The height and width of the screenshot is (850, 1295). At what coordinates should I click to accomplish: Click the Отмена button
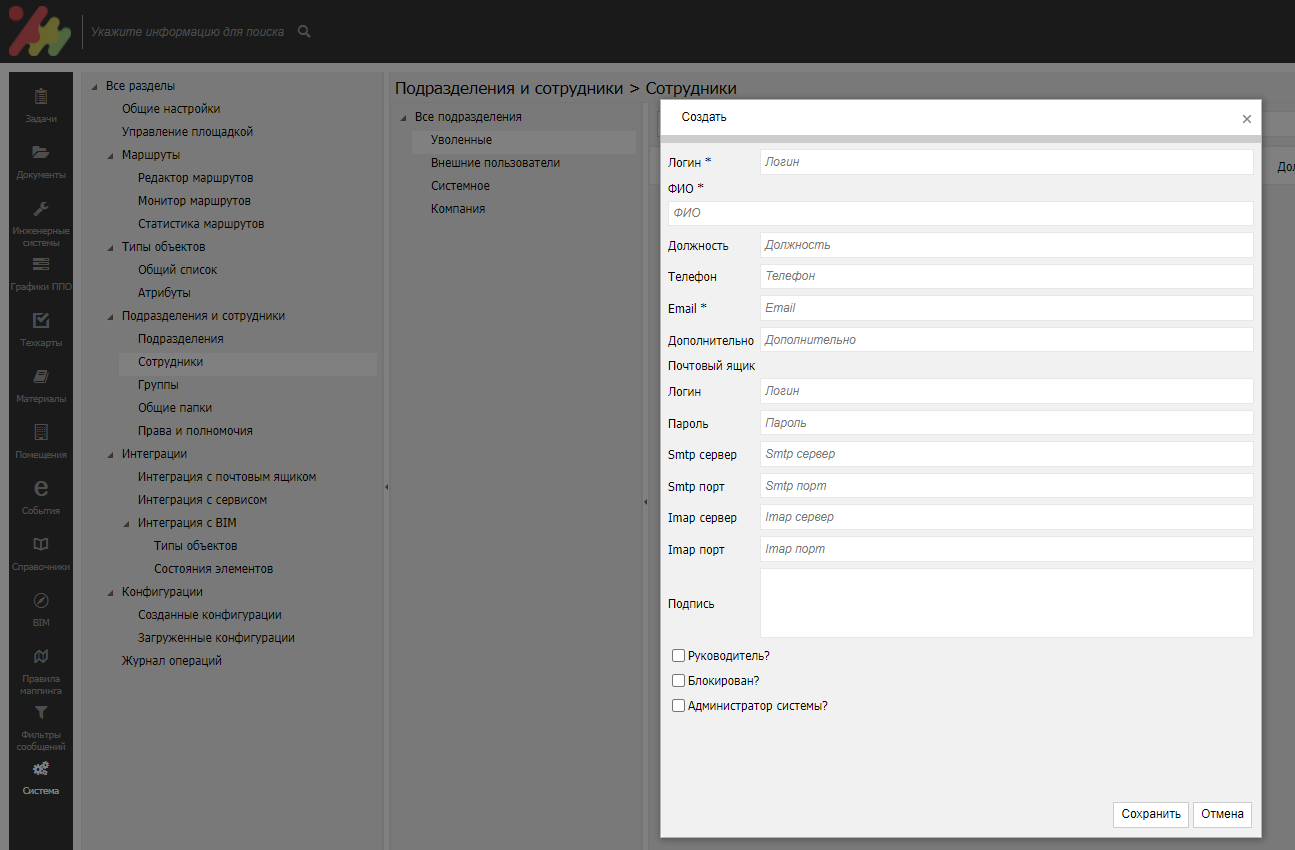1222,814
